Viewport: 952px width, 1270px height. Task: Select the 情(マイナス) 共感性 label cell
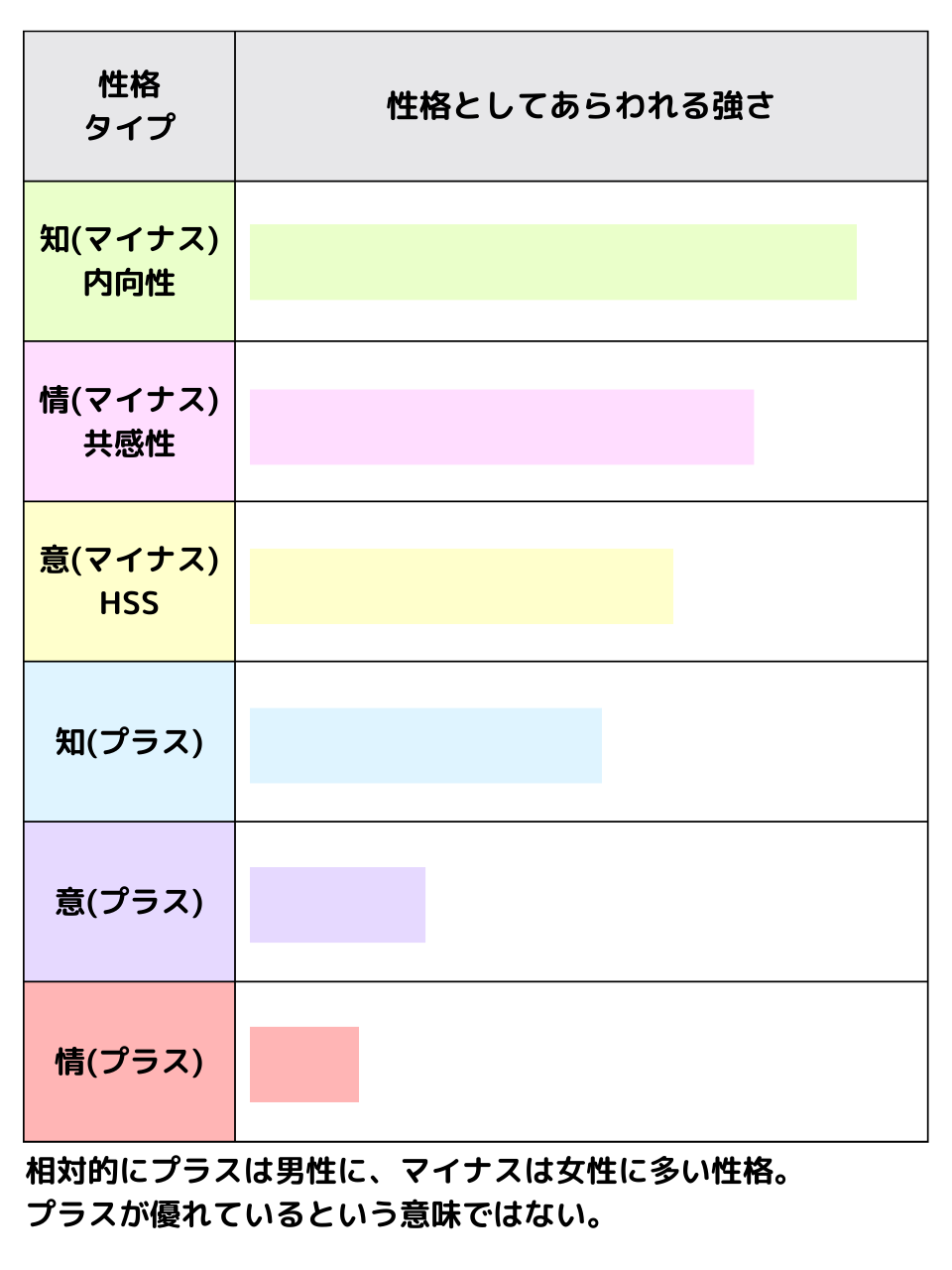point(130,422)
